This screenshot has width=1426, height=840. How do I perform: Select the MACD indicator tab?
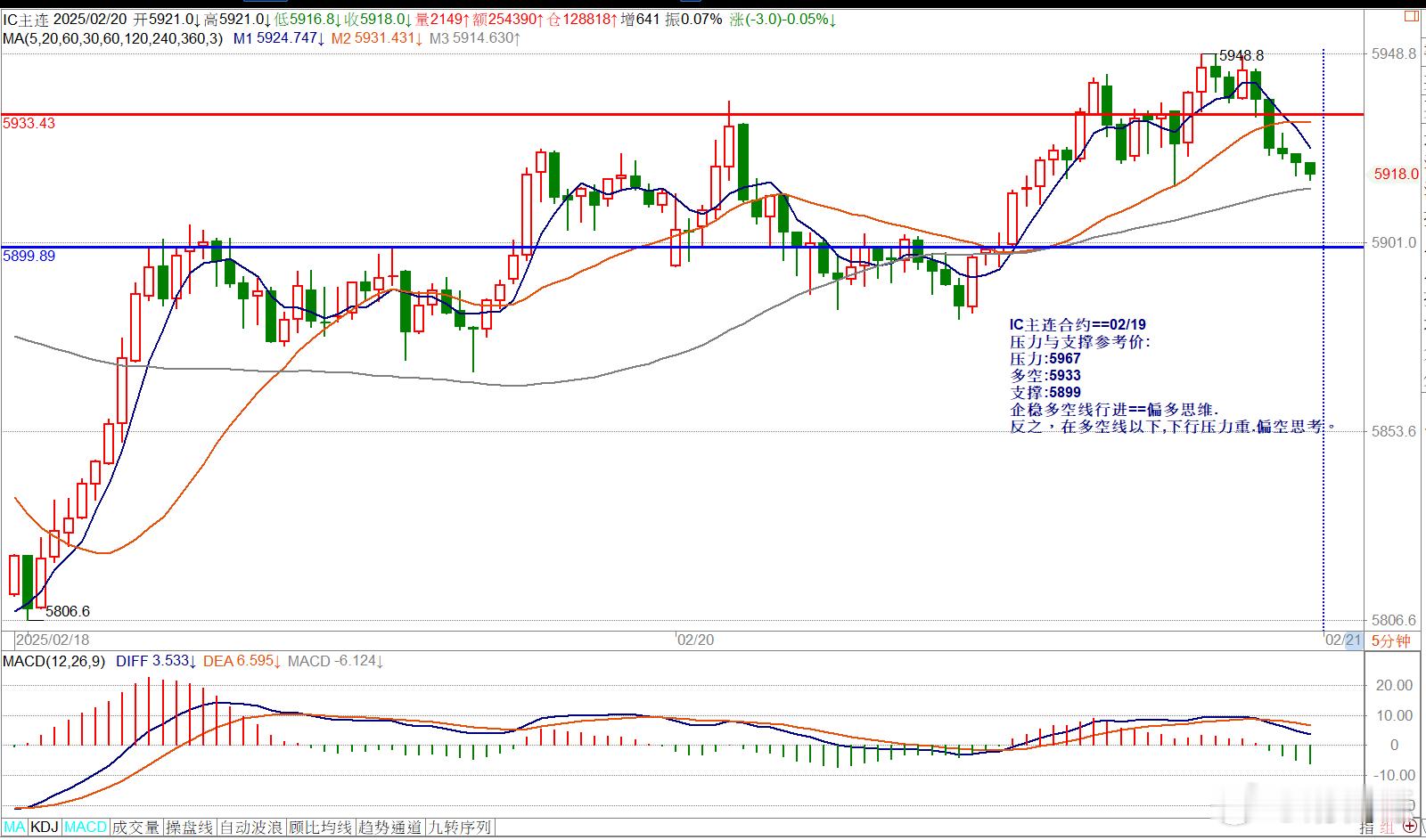click(x=86, y=827)
